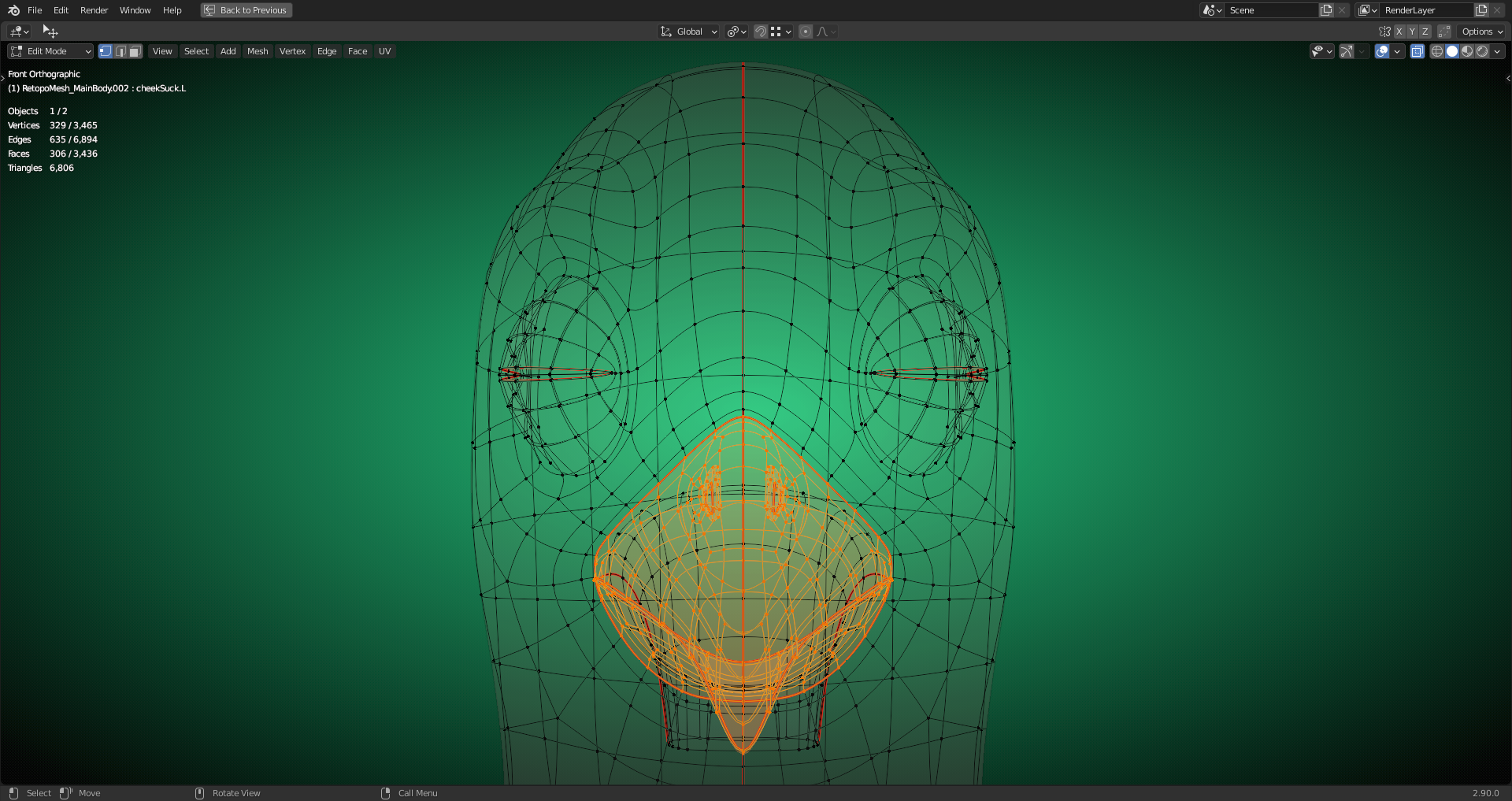
Task: Switch to Edge select mode
Action: click(120, 50)
